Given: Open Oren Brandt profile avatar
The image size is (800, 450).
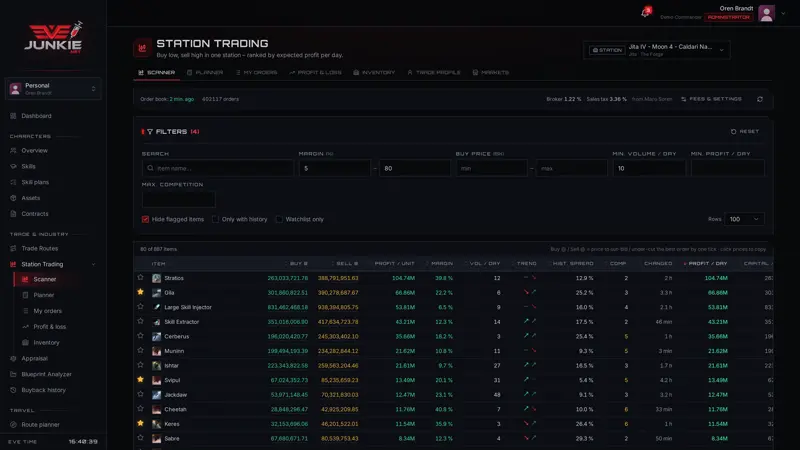Looking at the screenshot, I should [766, 13].
